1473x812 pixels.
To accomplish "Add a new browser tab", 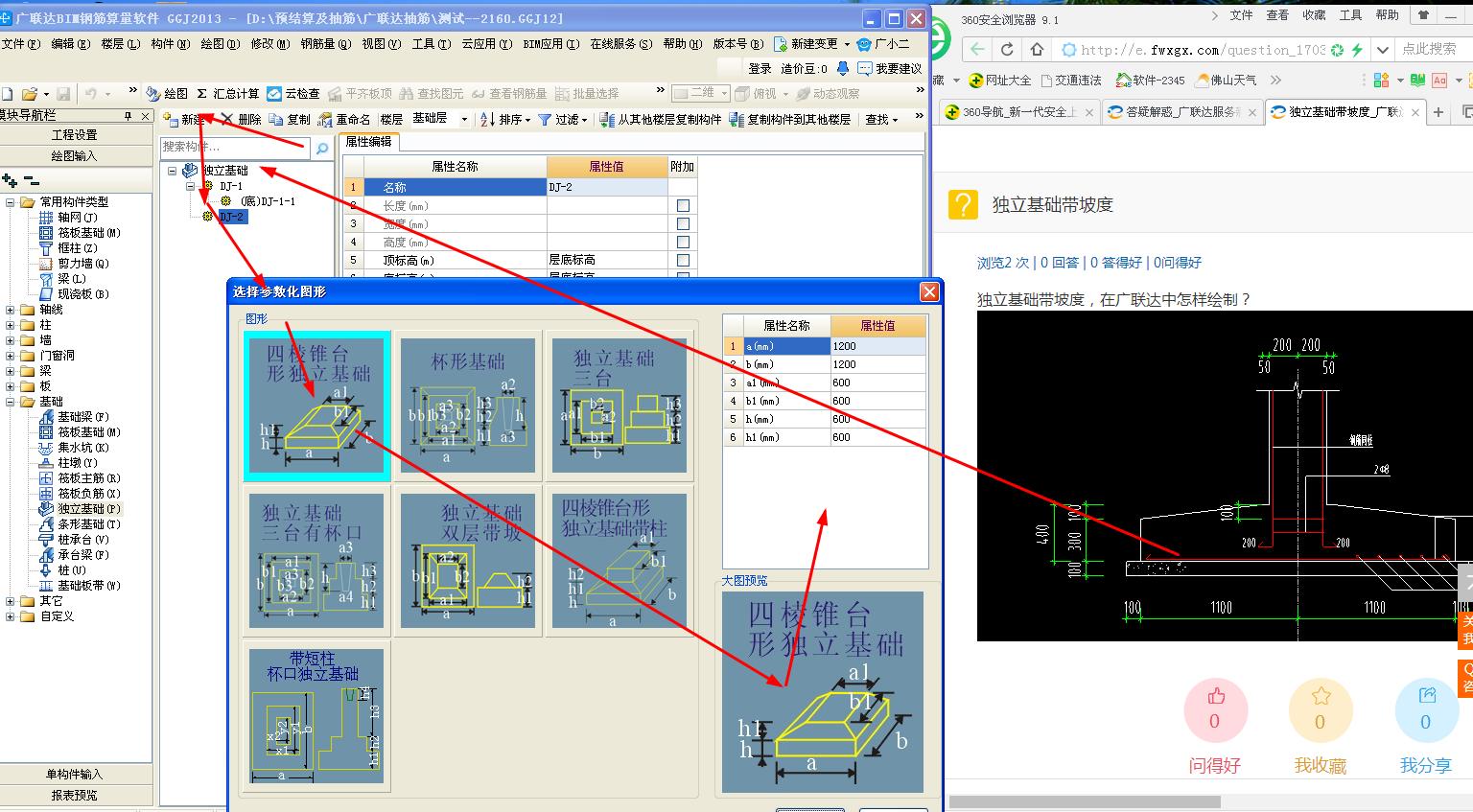I will click(x=1438, y=112).
